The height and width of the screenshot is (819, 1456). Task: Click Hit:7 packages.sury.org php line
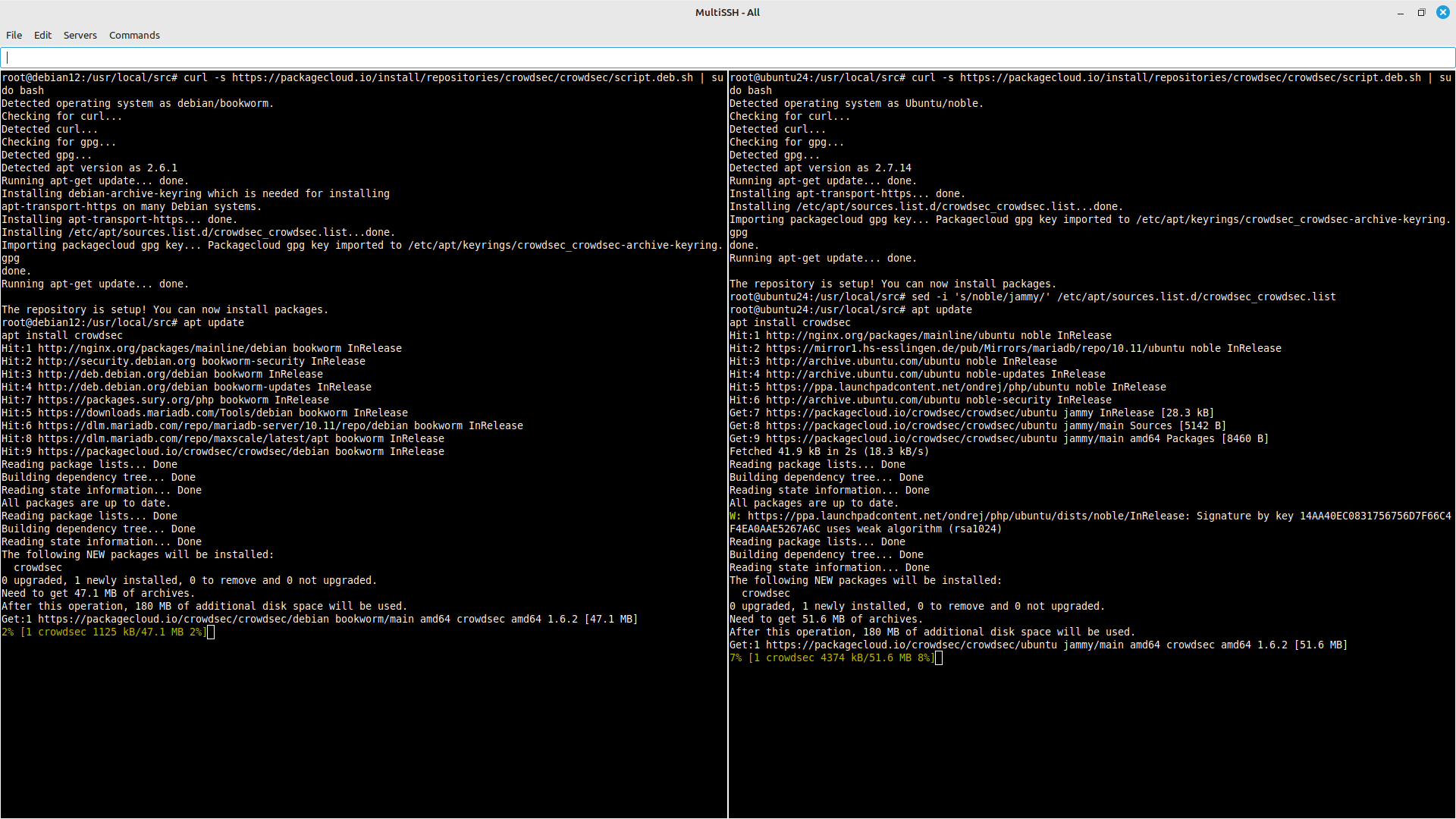tap(165, 400)
